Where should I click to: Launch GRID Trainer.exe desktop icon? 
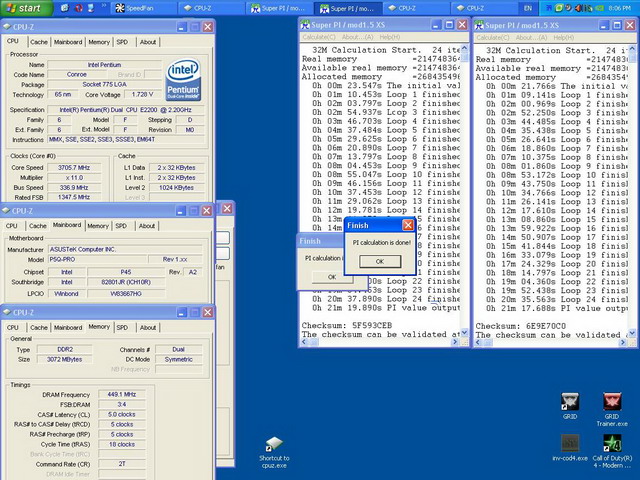612,409
